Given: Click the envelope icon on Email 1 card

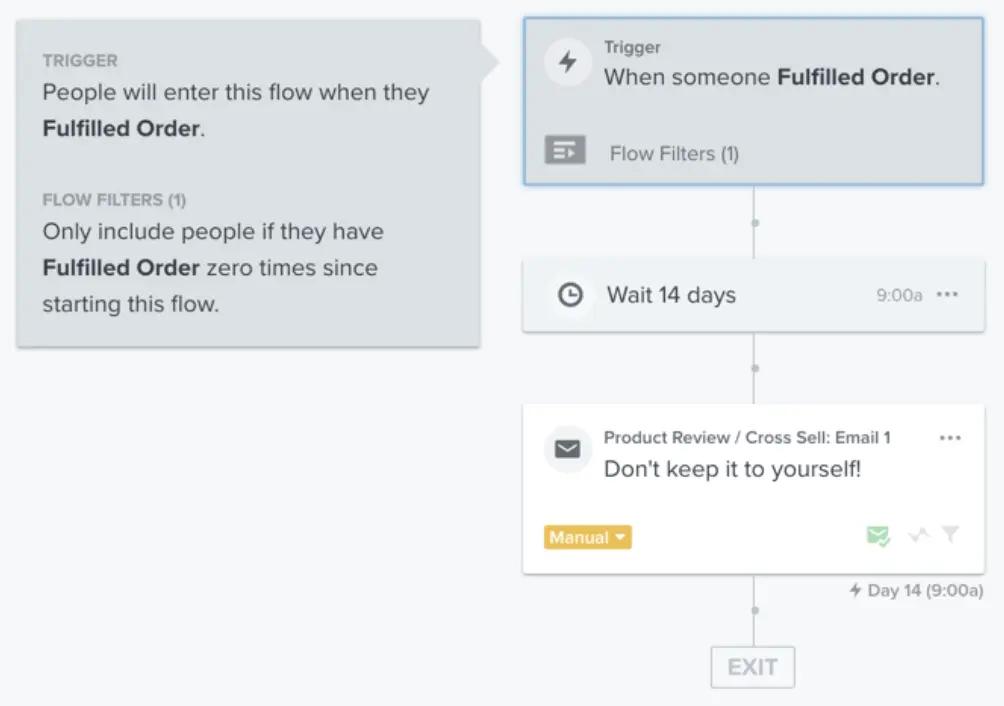Looking at the screenshot, I should click(567, 449).
